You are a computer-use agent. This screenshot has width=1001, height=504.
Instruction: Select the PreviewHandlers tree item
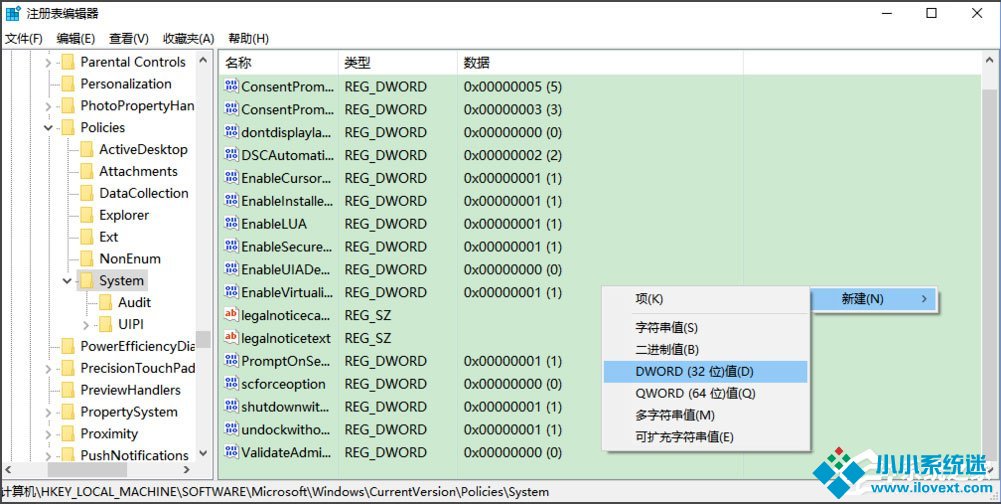point(130,390)
